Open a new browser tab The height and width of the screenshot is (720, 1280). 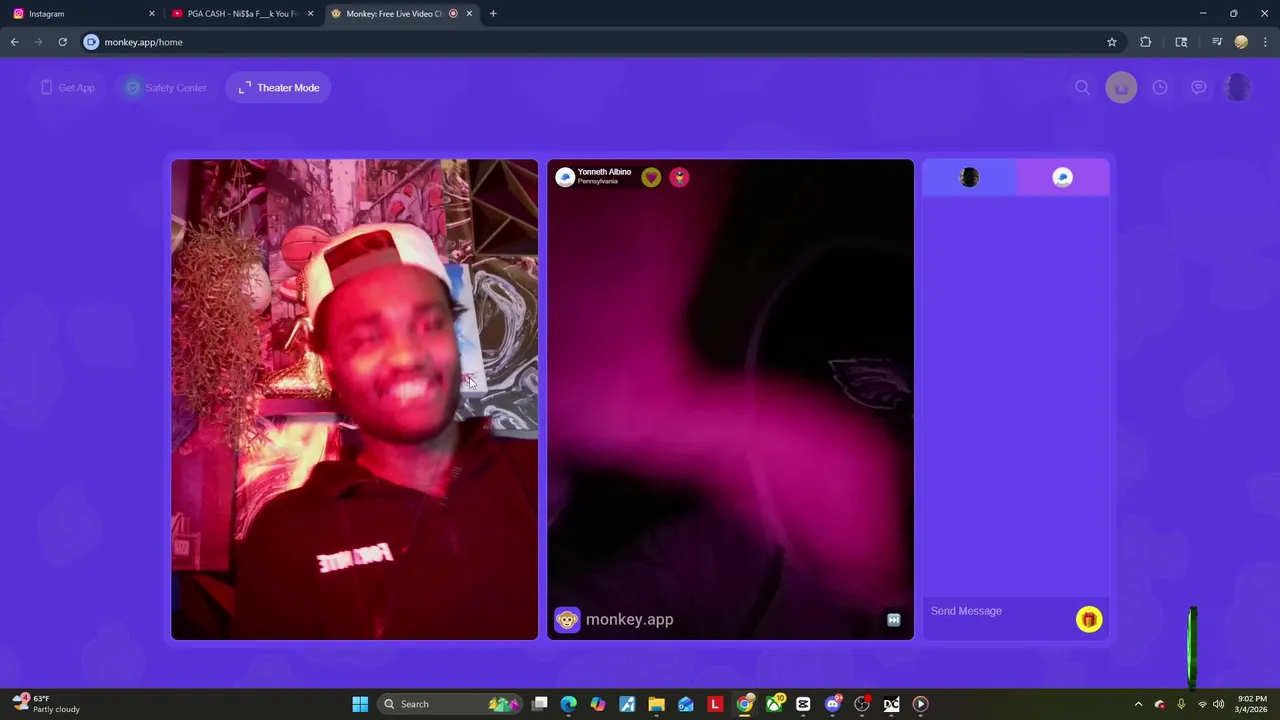[493, 14]
